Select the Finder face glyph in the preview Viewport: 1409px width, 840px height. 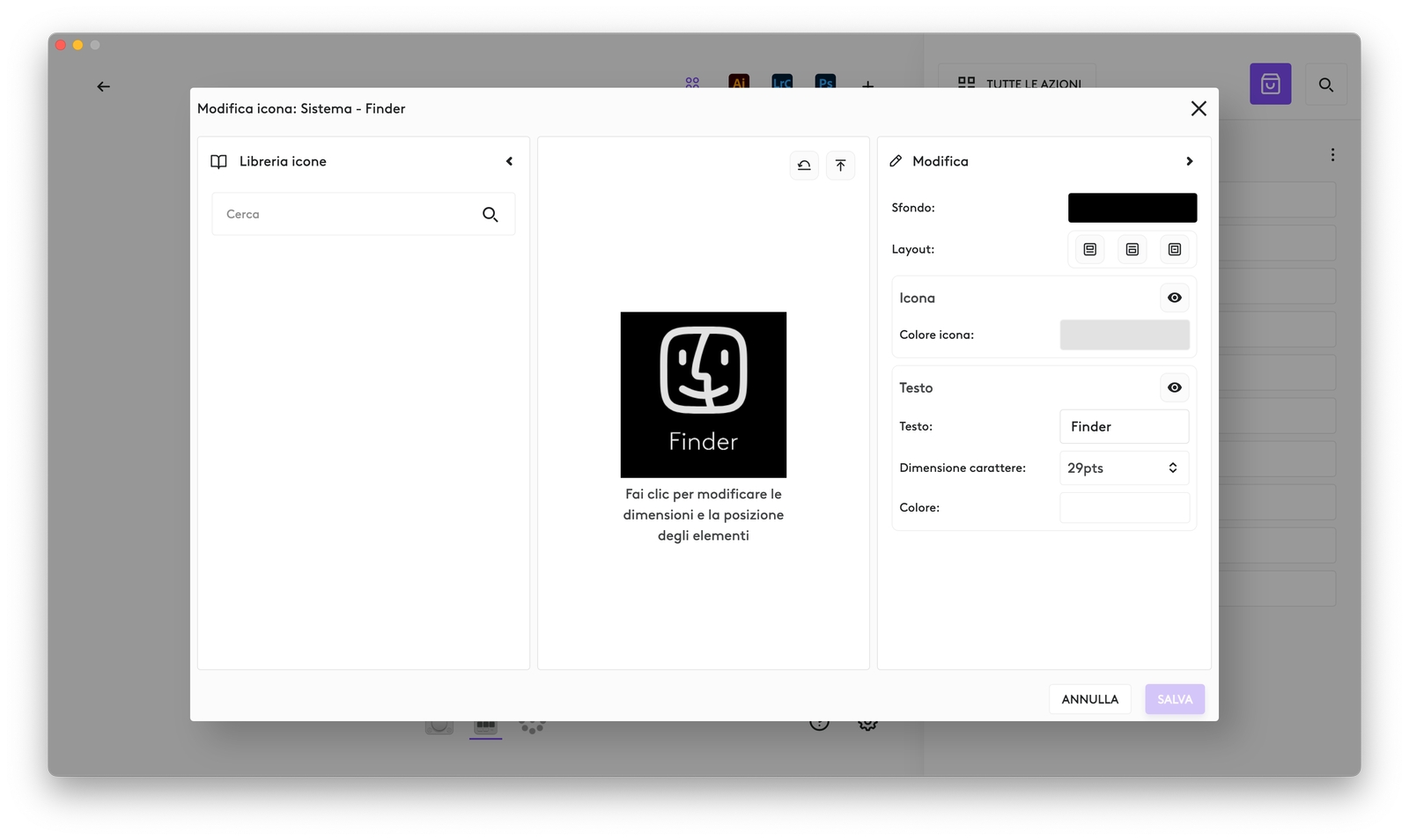coord(704,370)
